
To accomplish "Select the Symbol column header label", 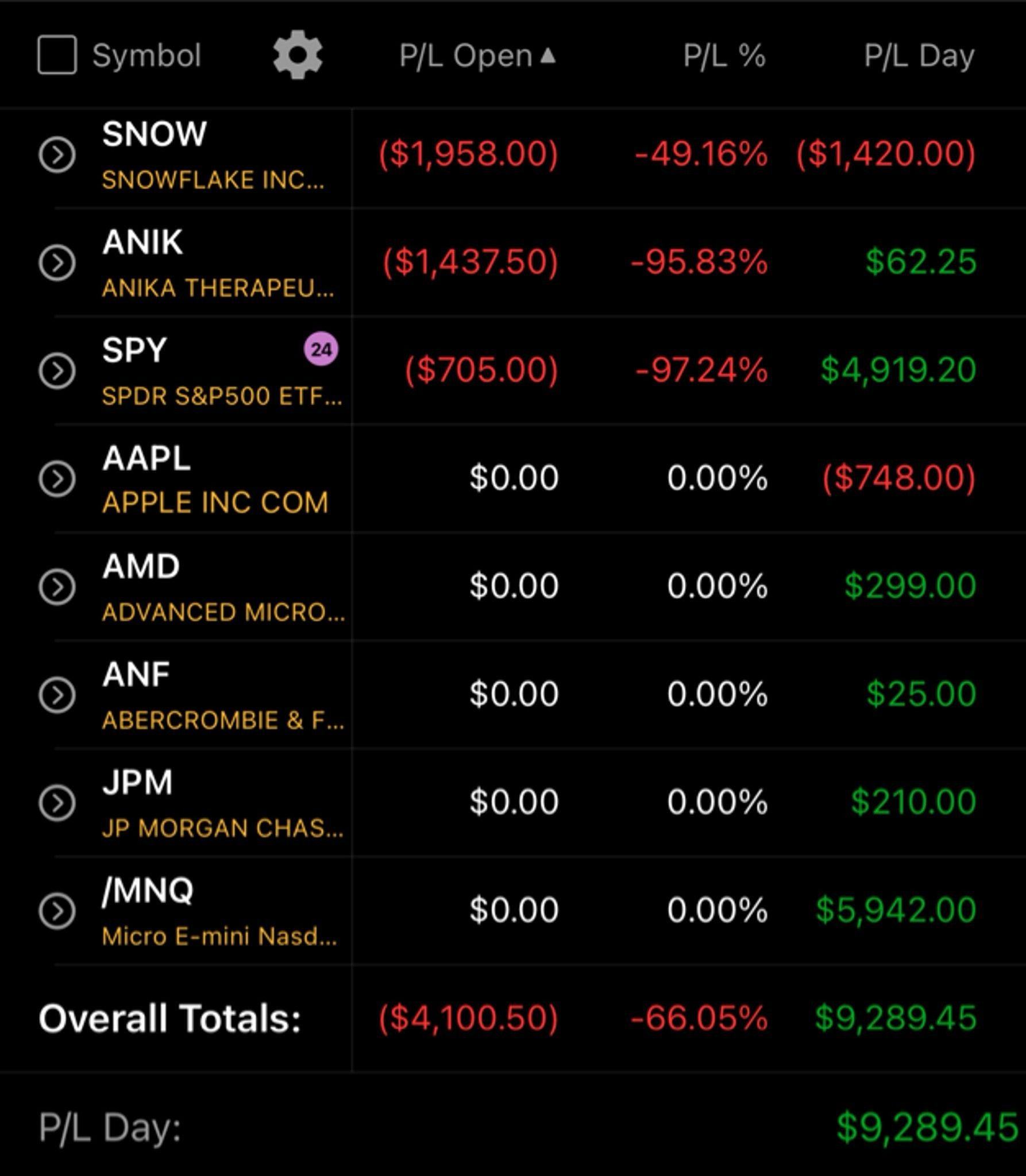I will click(x=146, y=56).
